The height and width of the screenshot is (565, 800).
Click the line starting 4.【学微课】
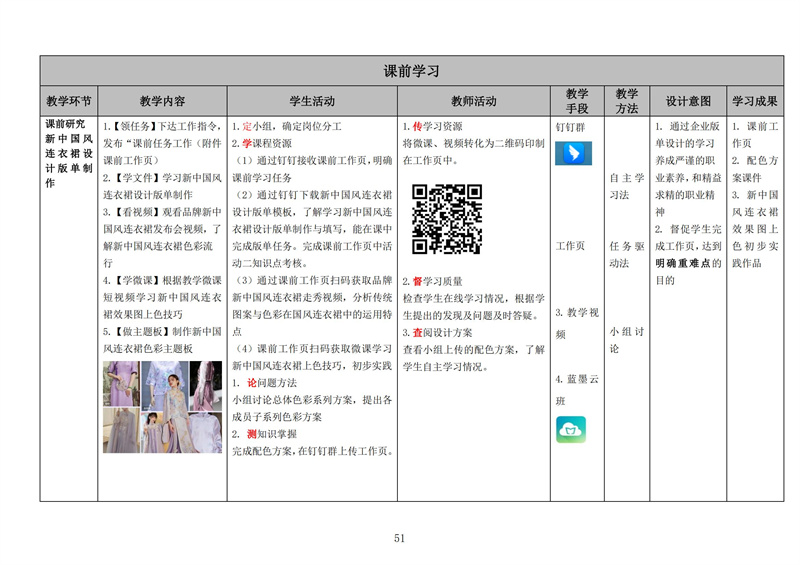pos(162,280)
